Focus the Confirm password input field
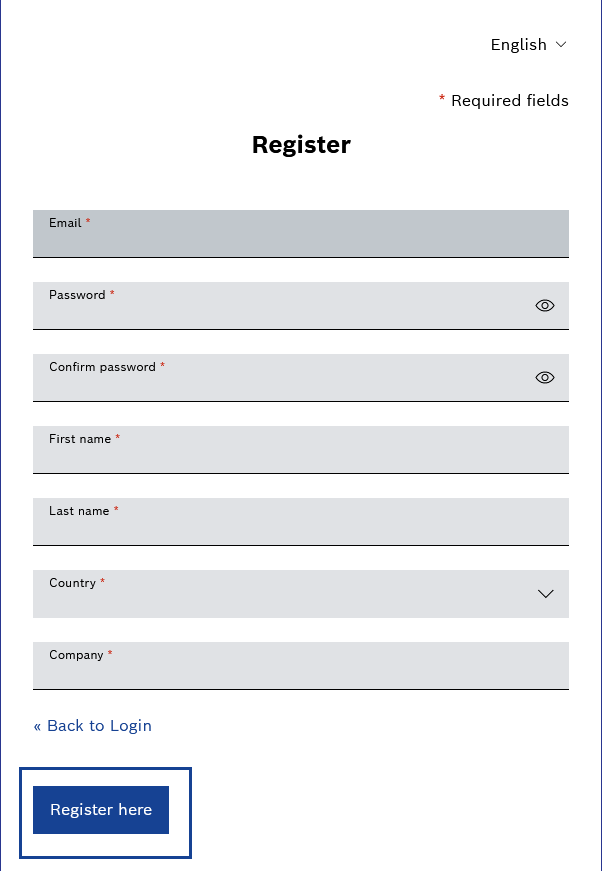Viewport: 602px width, 871px height. pos(301,378)
